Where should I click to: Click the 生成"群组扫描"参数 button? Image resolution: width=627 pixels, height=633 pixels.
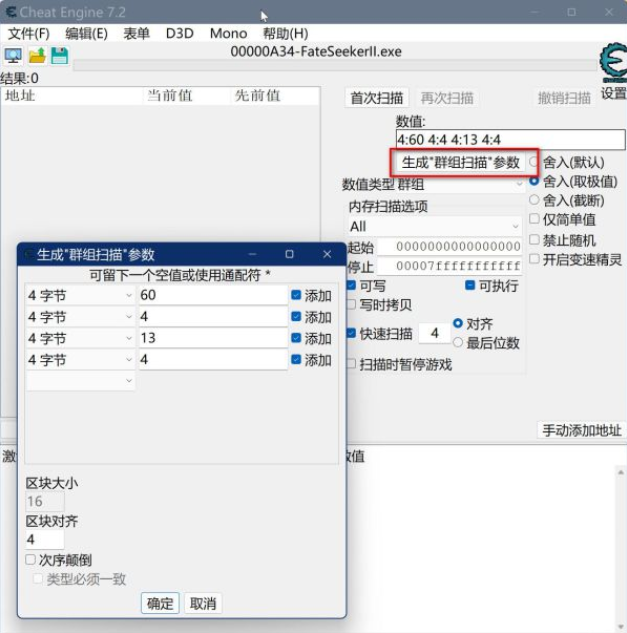[460, 162]
